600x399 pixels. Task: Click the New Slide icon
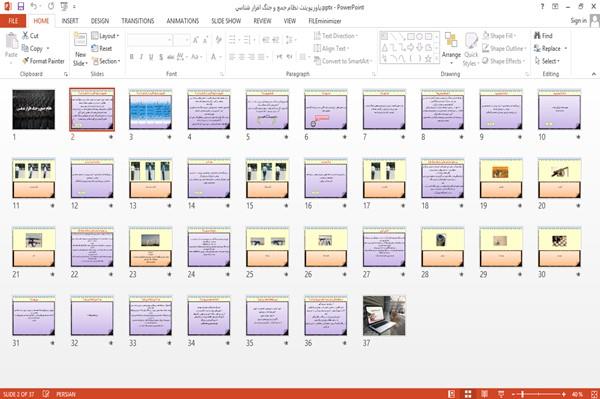point(80,40)
